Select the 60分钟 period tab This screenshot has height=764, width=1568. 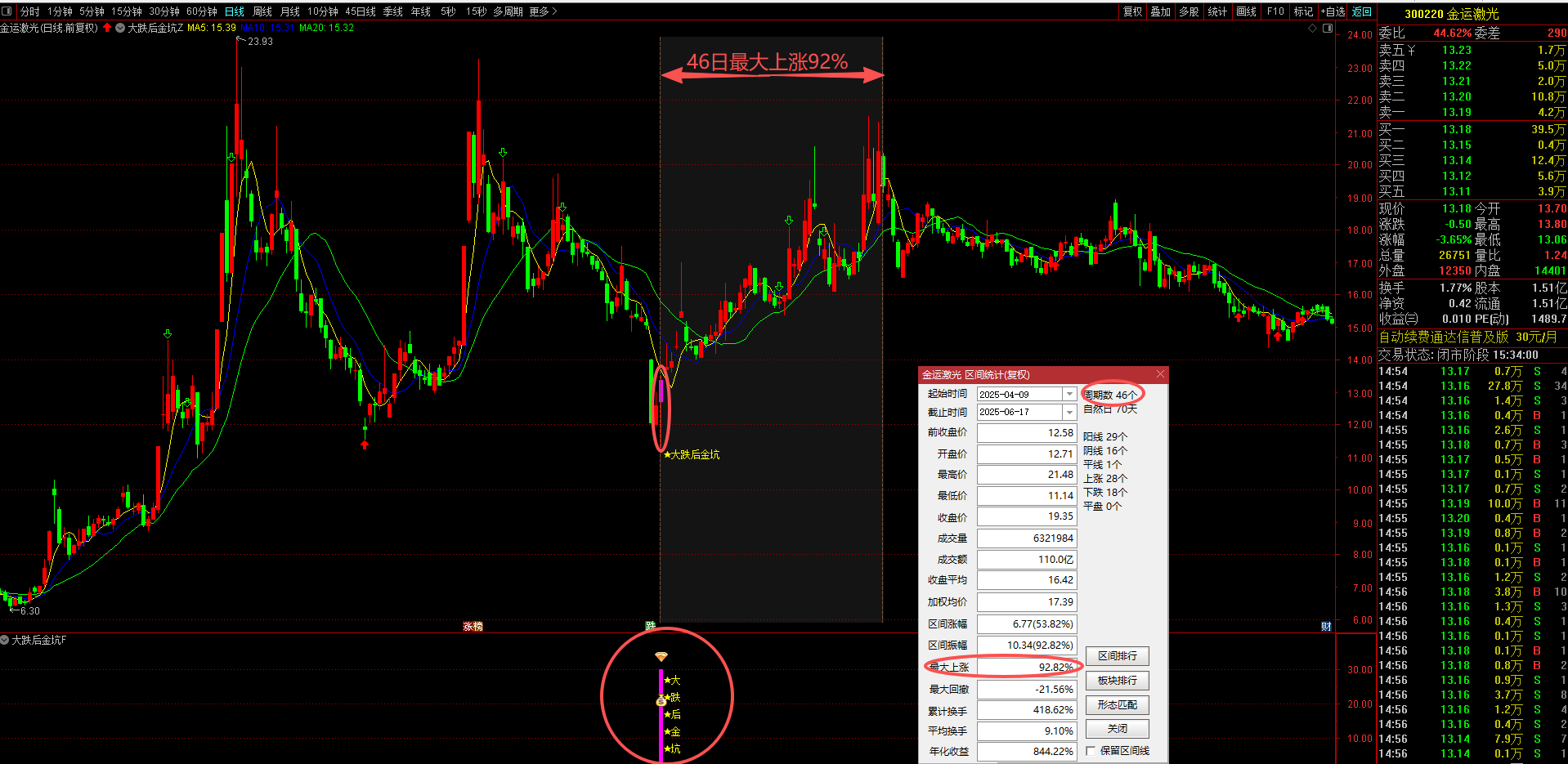pos(202,11)
